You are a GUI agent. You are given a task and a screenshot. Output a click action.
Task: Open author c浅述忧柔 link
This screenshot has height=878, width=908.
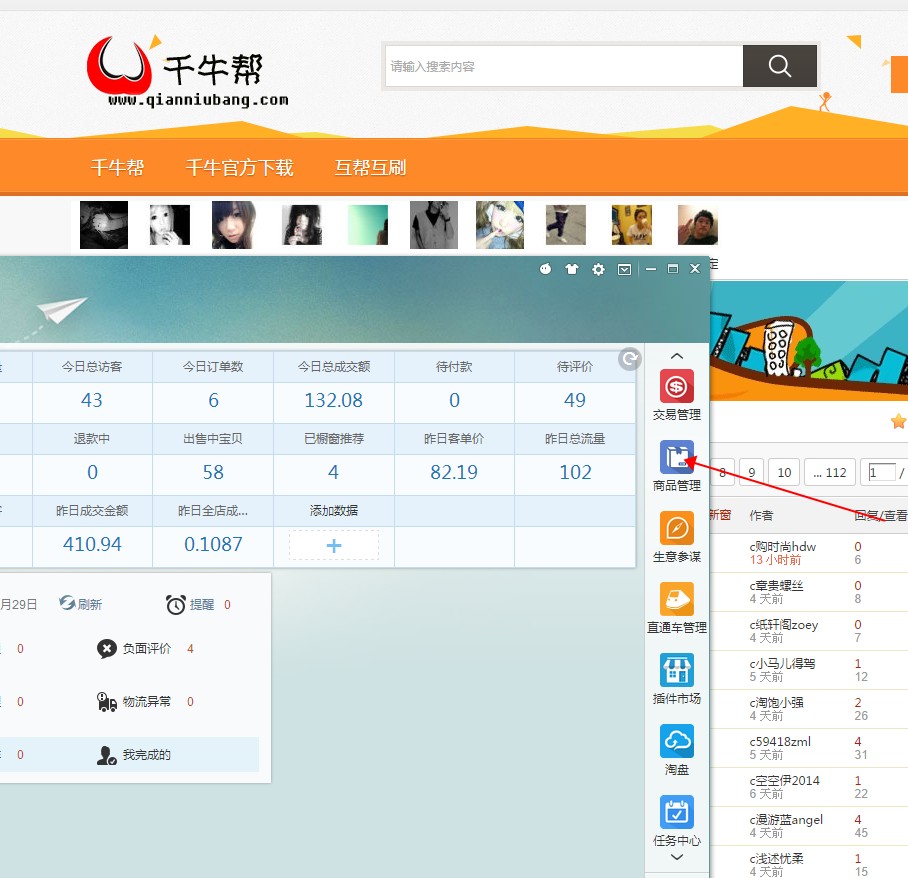tap(777, 858)
